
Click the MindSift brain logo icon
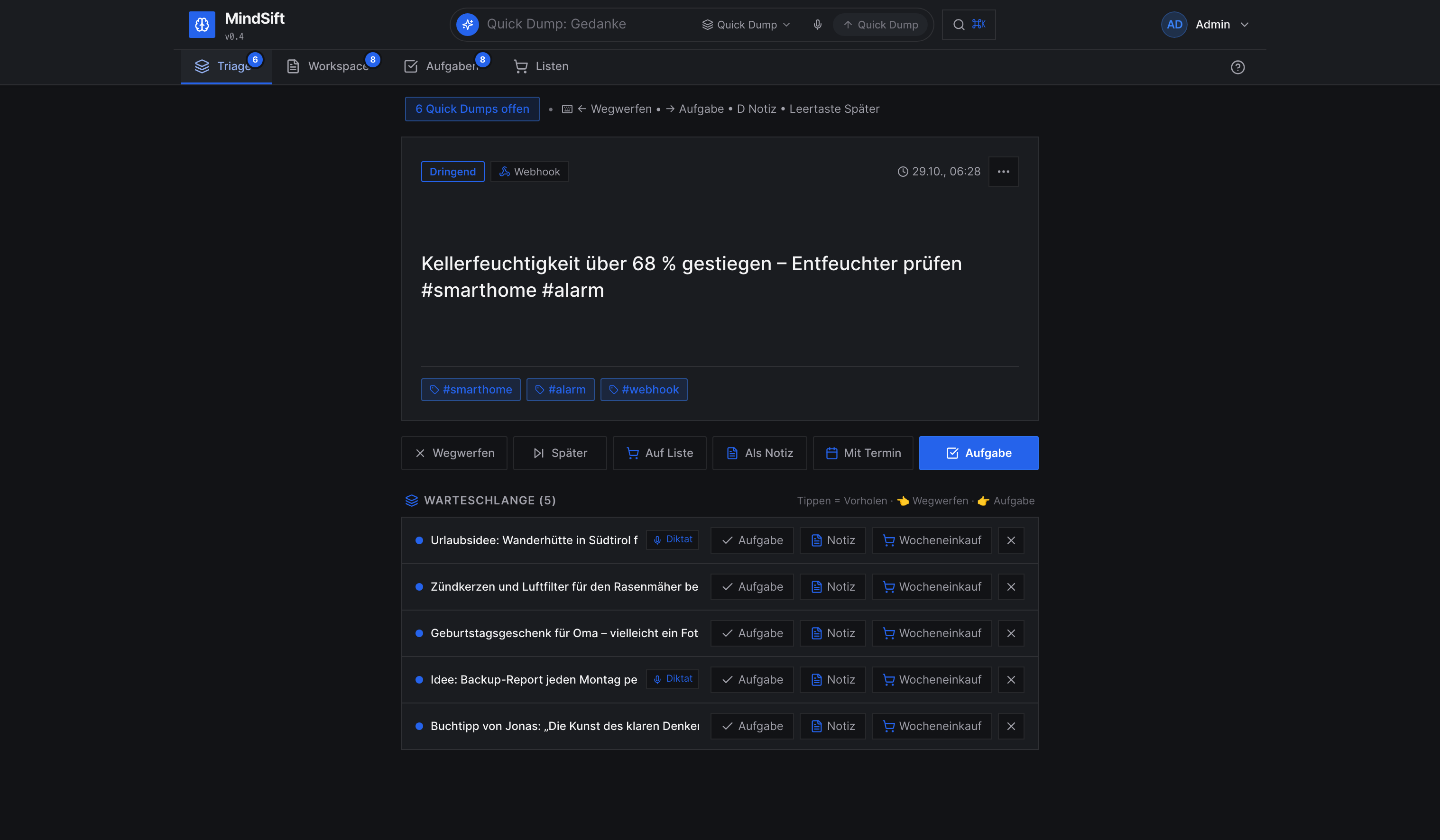click(x=202, y=25)
